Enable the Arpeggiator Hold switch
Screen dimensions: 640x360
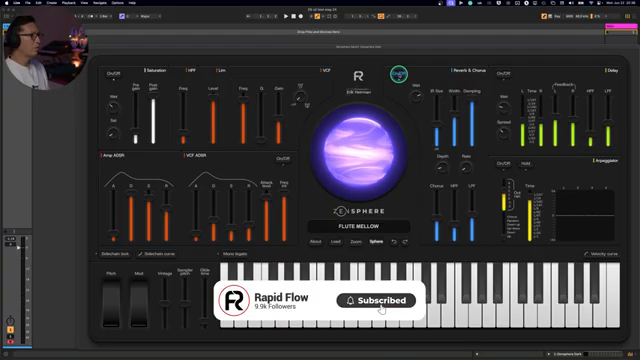[526, 164]
